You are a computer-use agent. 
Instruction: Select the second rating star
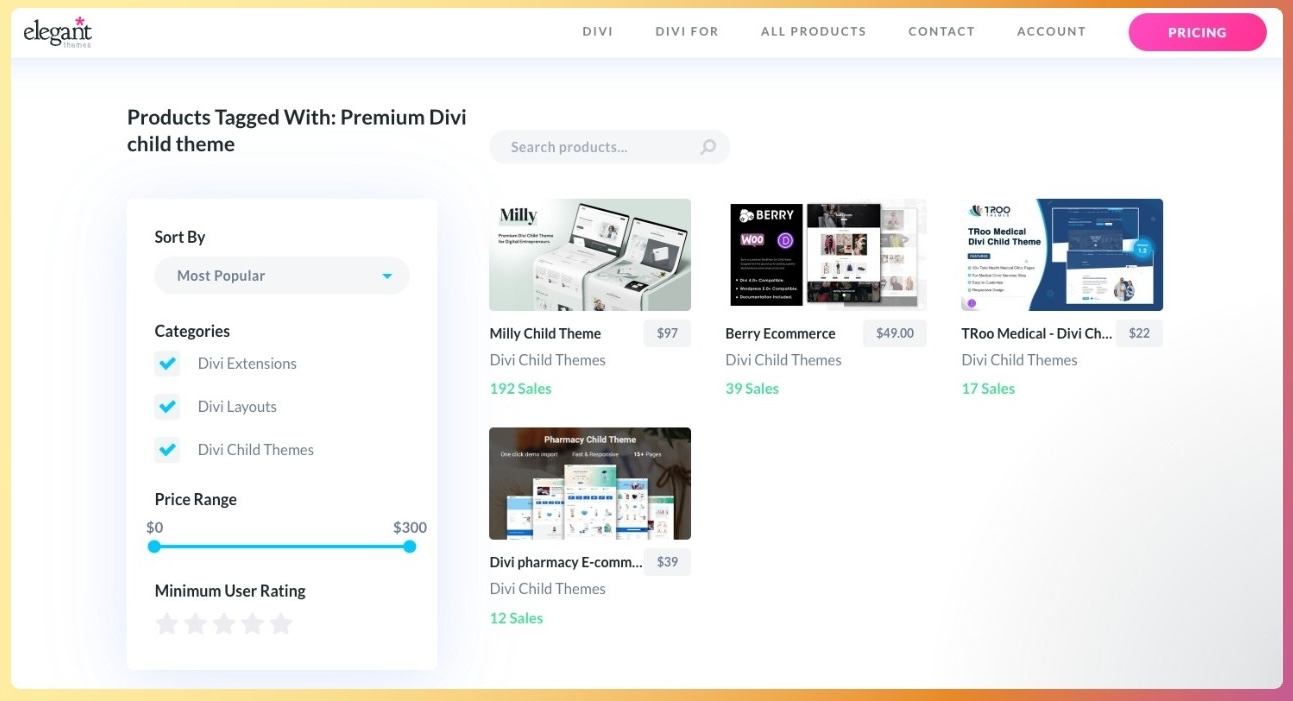pos(195,624)
